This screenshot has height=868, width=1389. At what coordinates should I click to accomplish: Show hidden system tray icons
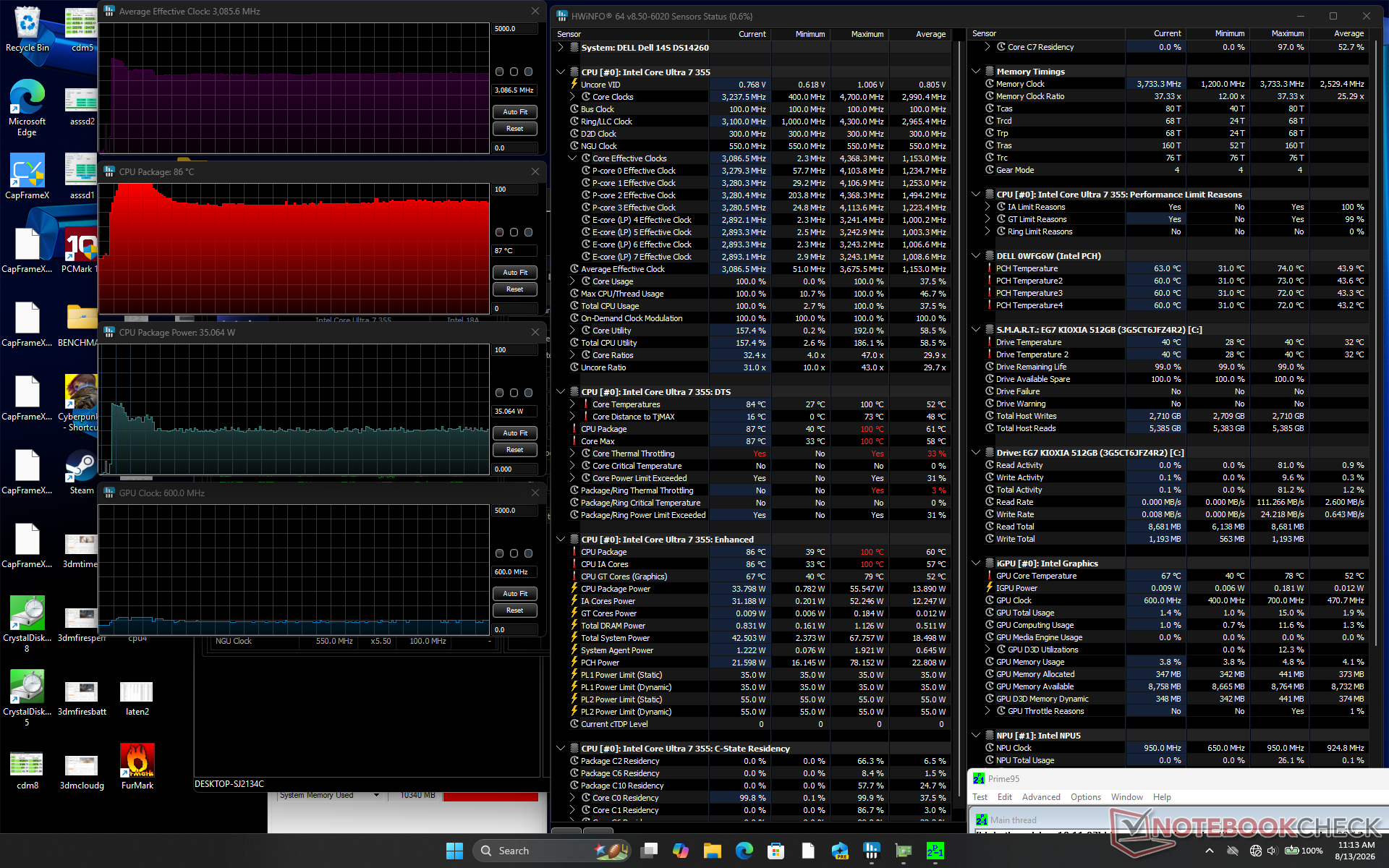click(x=1210, y=851)
